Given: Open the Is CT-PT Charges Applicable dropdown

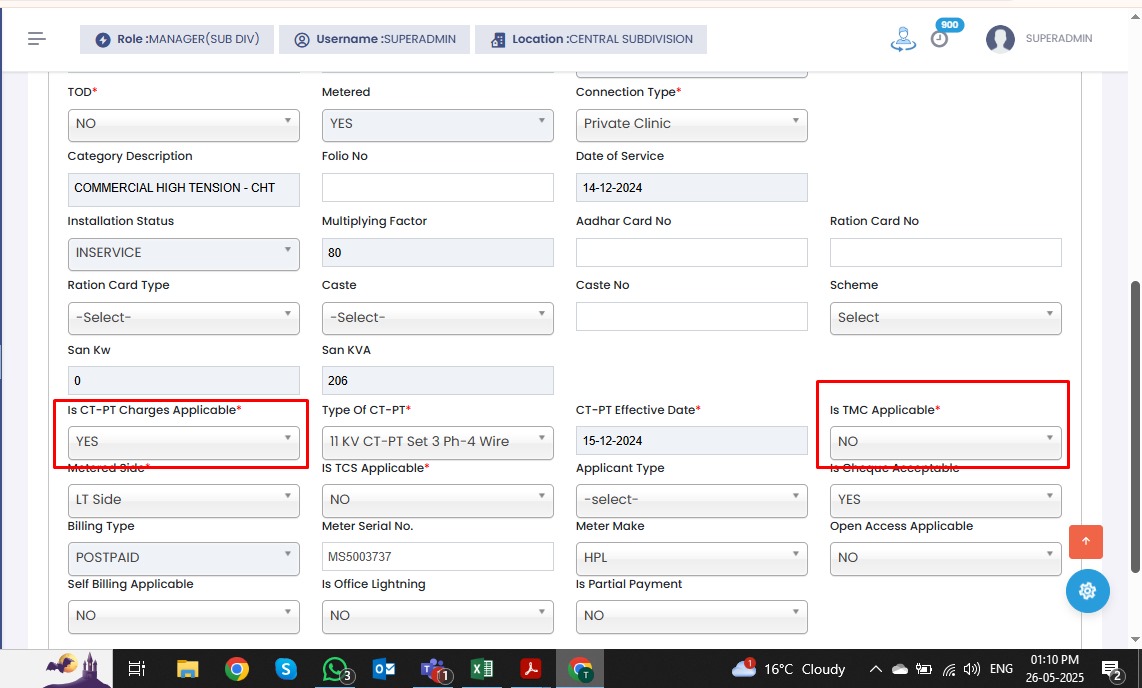Looking at the screenshot, I should [x=184, y=442].
